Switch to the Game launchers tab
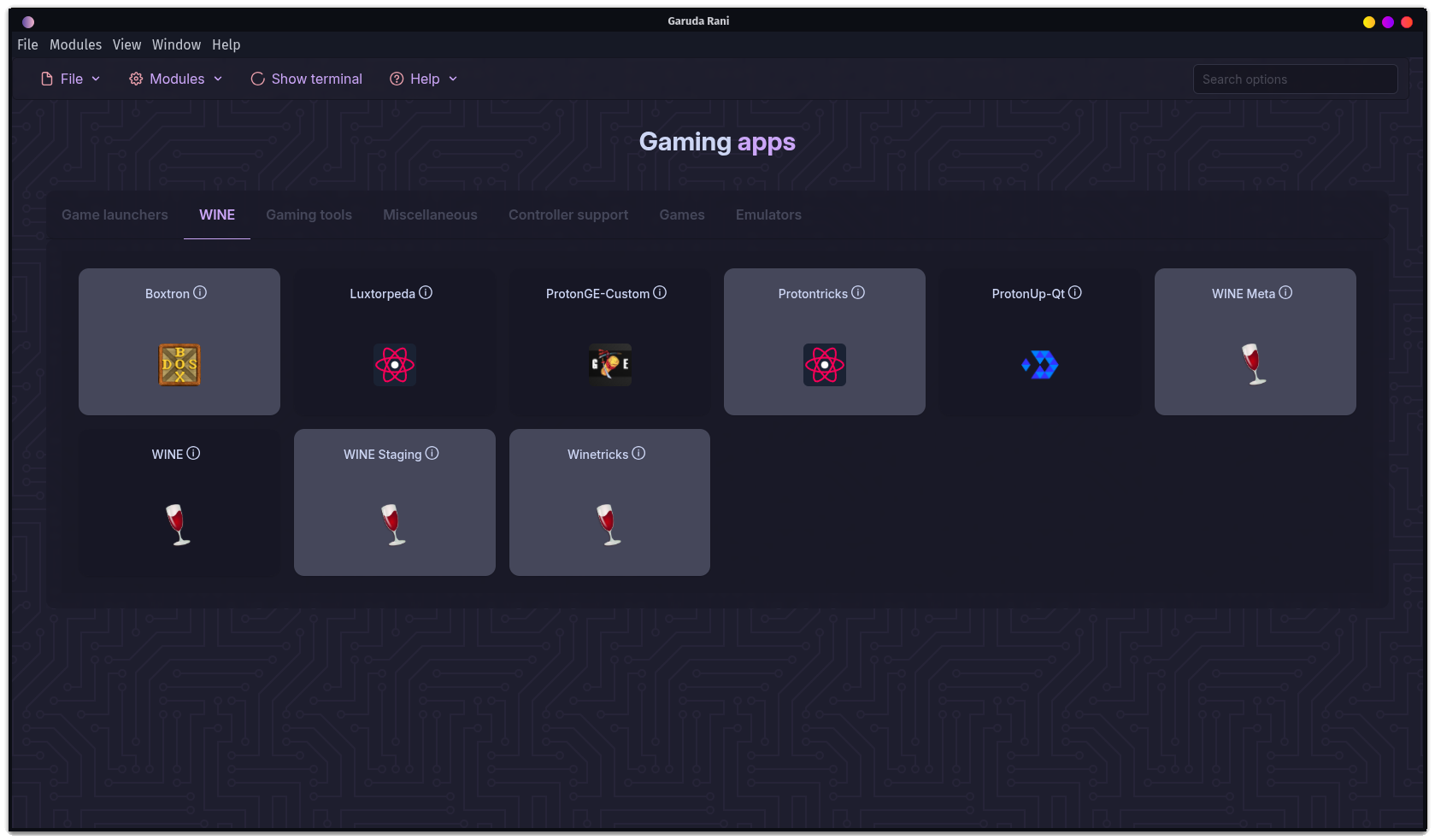 click(115, 214)
